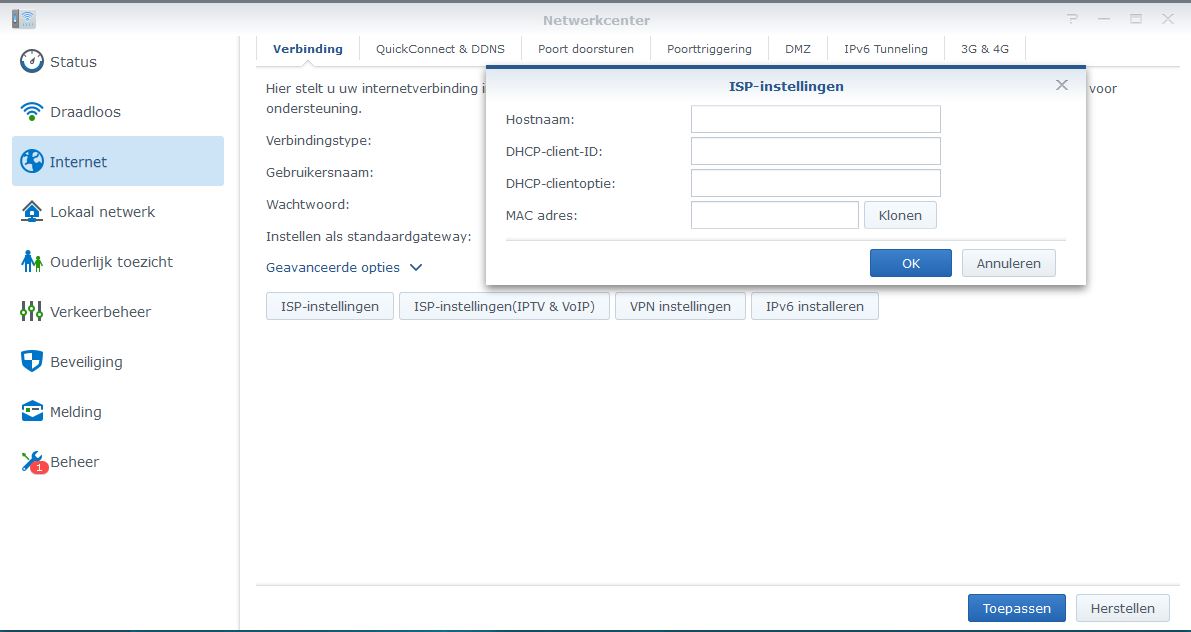1191x632 pixels.
Task: Click Klonen next to MAC adres
Action: 899,215
